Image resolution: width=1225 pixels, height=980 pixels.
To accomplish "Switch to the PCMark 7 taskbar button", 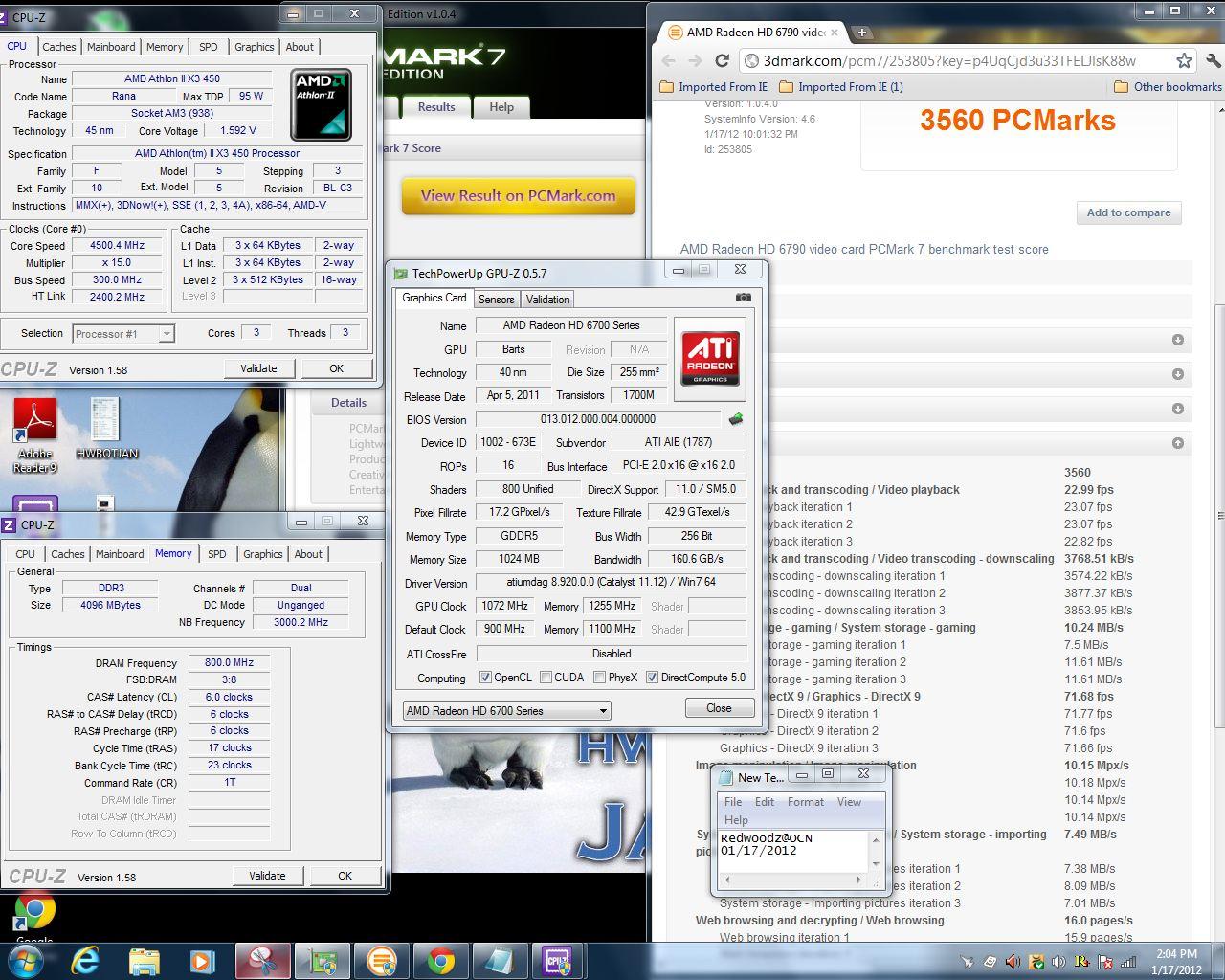I will (x=382, y=960).
